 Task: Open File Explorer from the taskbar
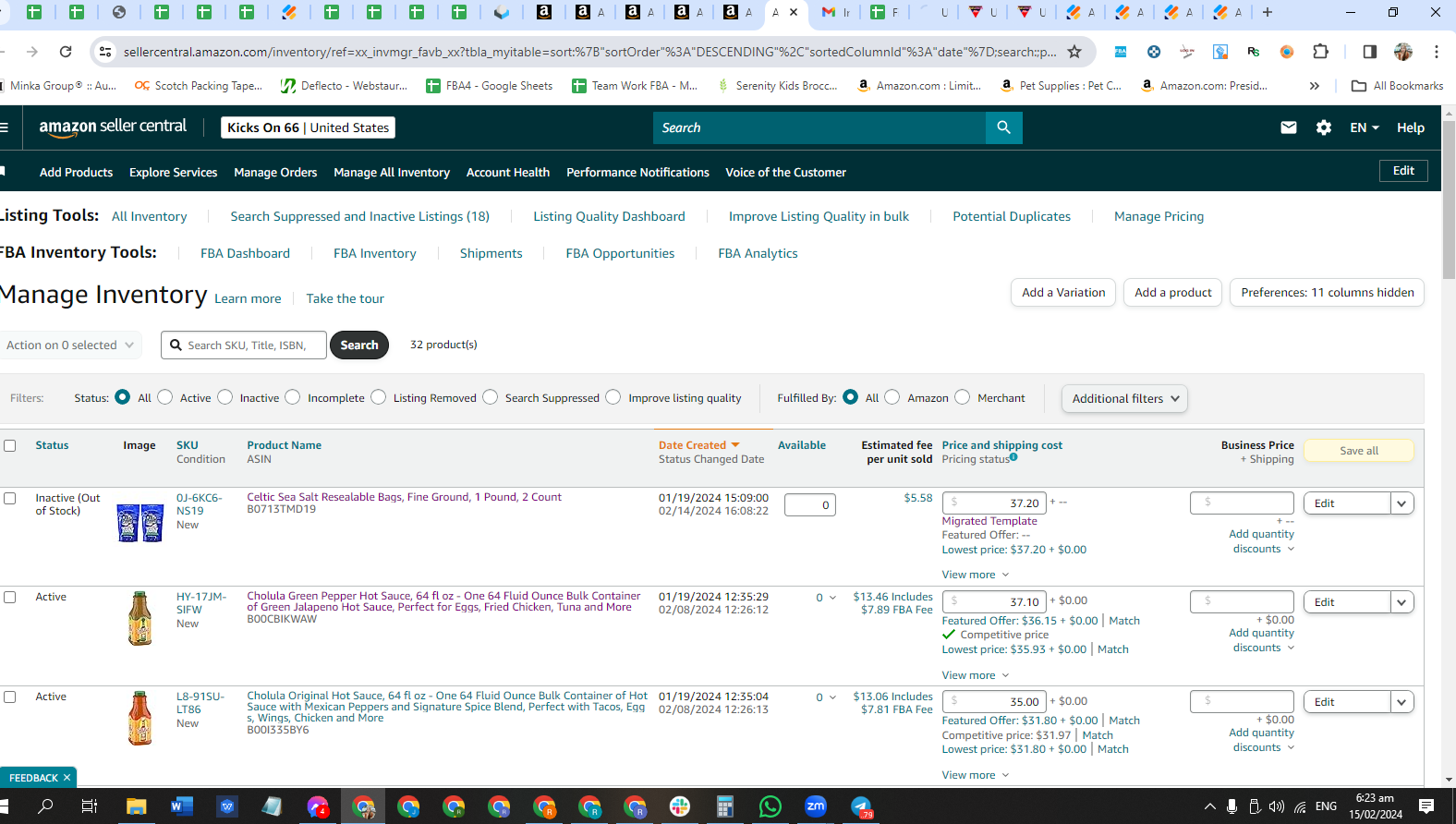[136, 806]
